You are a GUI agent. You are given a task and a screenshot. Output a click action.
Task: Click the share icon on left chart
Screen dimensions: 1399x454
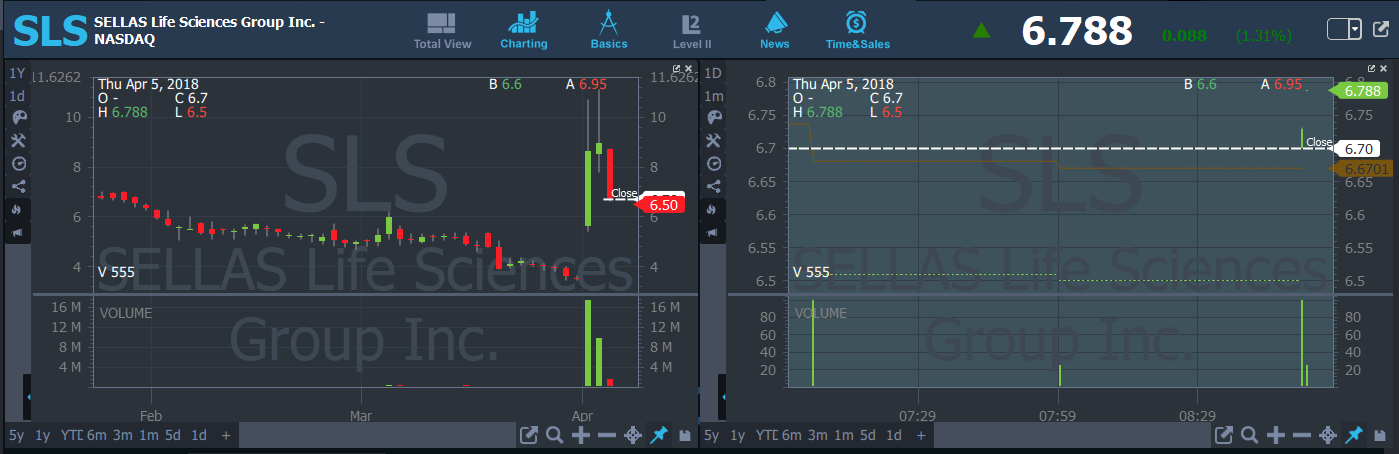pos(17,186)
